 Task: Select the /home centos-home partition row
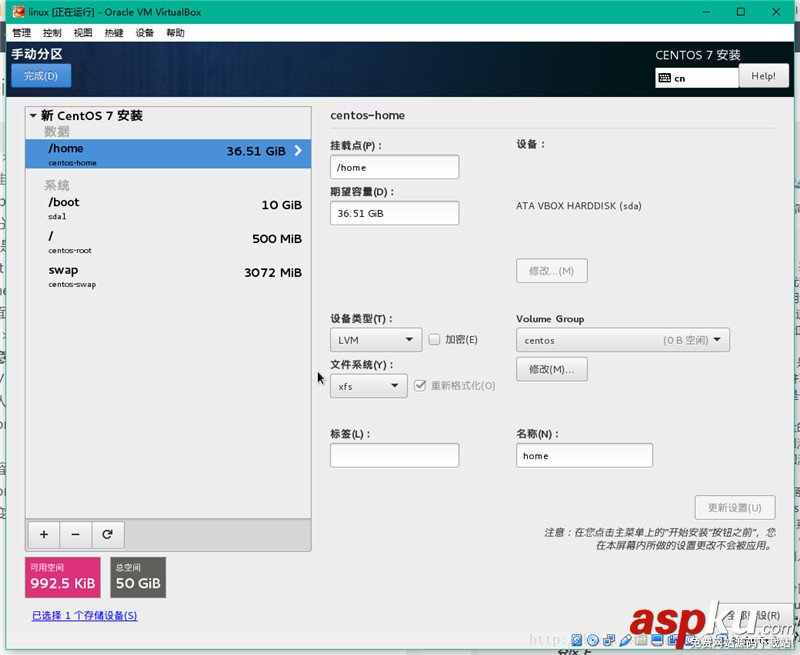click(168, 154)
